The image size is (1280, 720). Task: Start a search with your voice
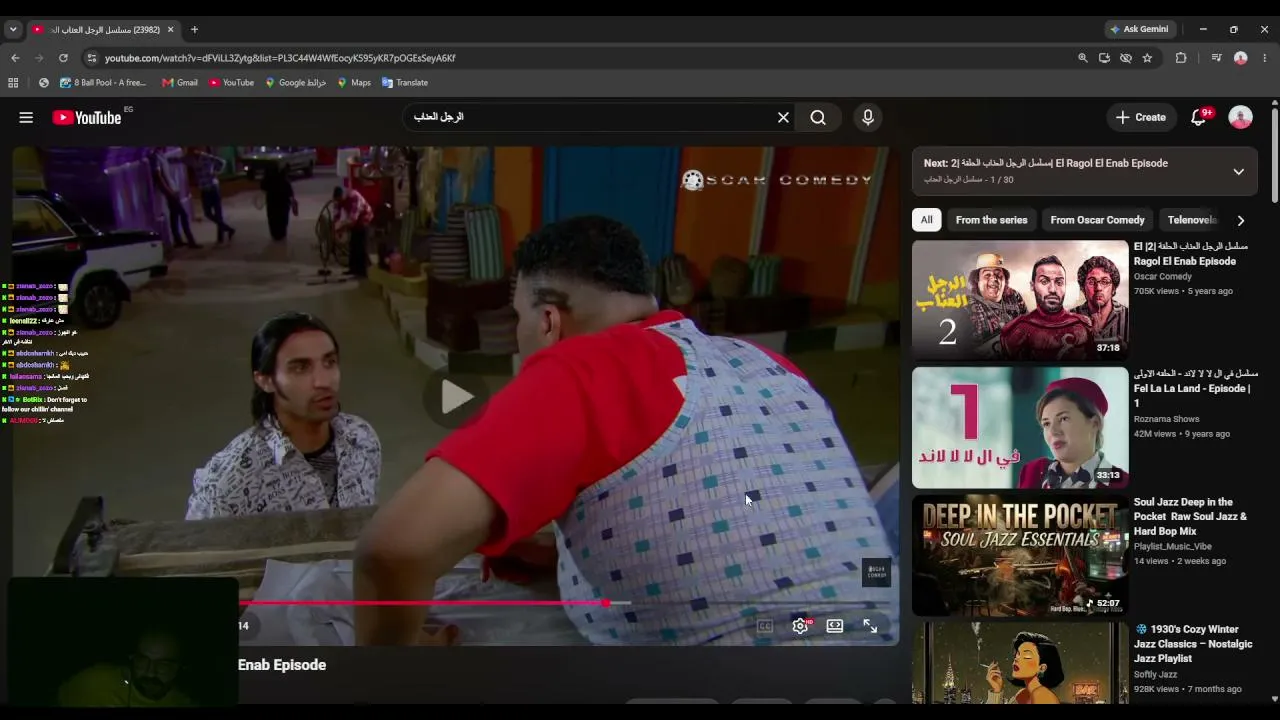pyautogui.click(x=868, y=117)
